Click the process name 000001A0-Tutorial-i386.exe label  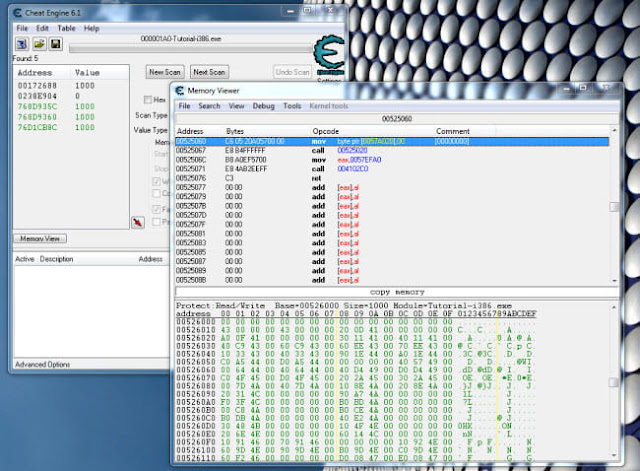click(x=181, y=38)
